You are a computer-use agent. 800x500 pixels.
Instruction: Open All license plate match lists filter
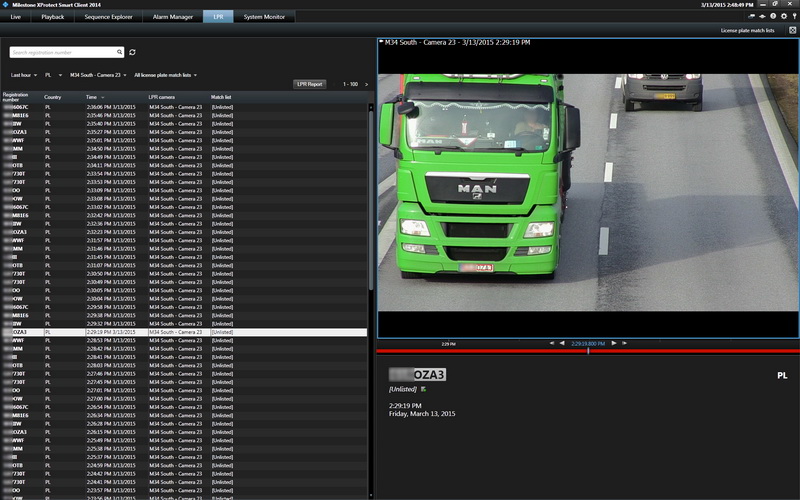(x=165, y=75)
